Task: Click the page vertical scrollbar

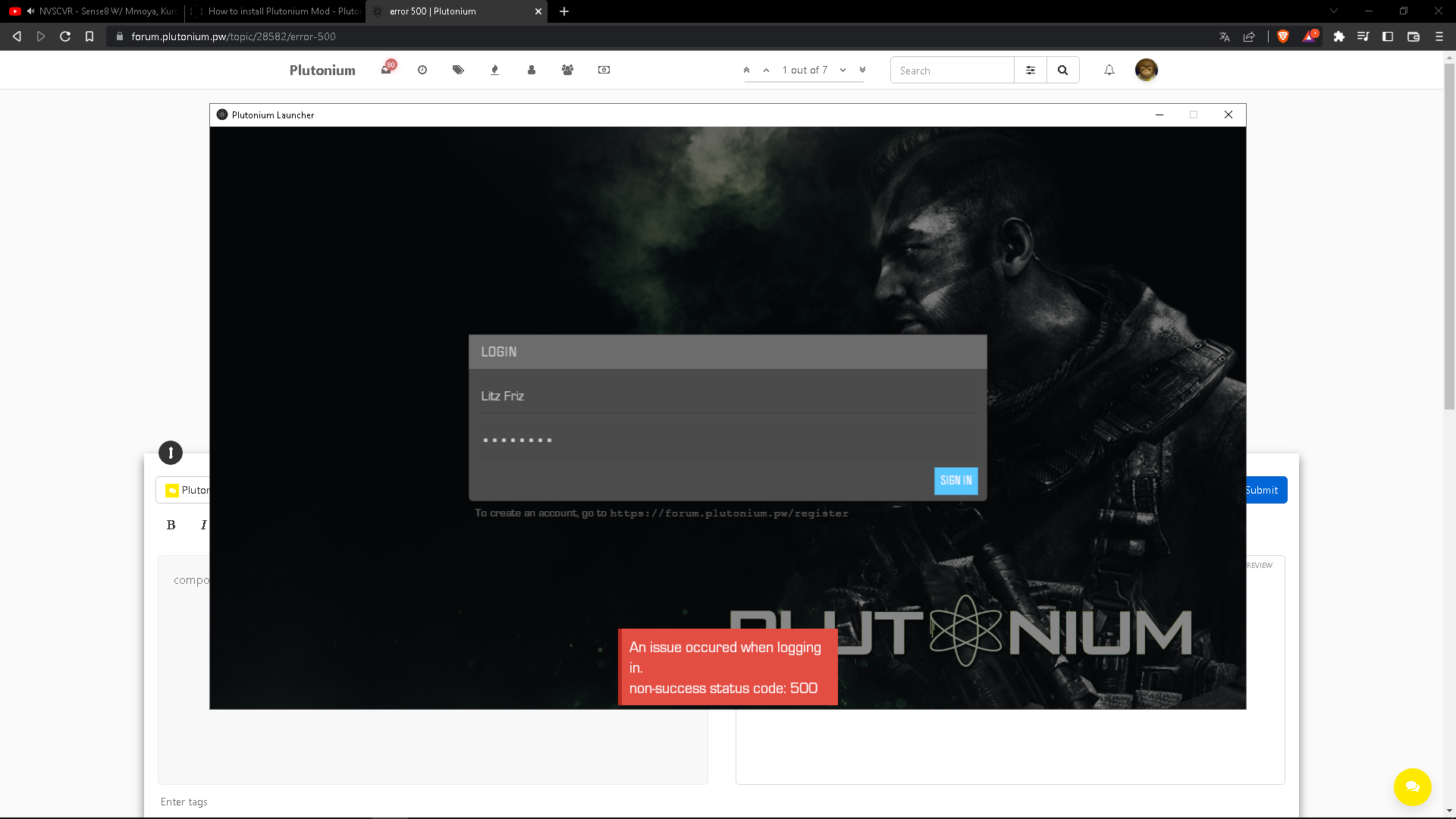Action: (x=1449, y=235)
